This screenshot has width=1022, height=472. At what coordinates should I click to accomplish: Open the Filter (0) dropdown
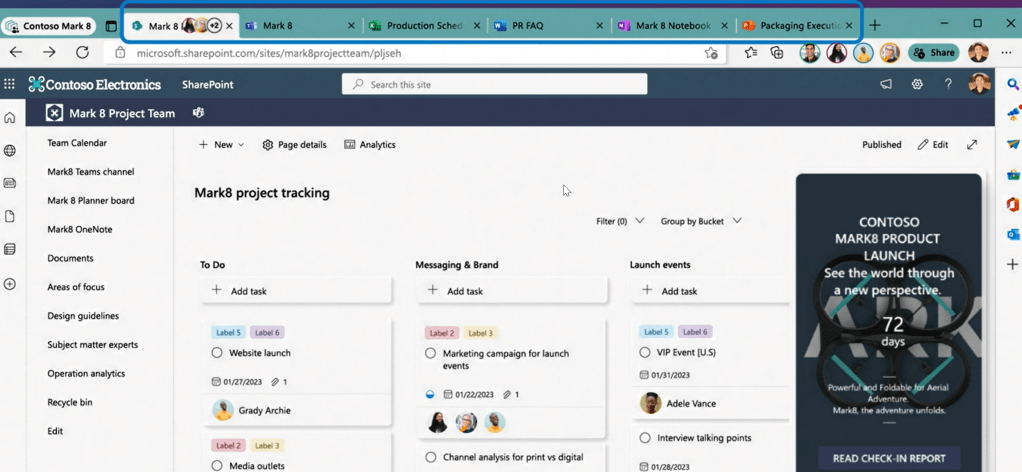tap(620, 221)
